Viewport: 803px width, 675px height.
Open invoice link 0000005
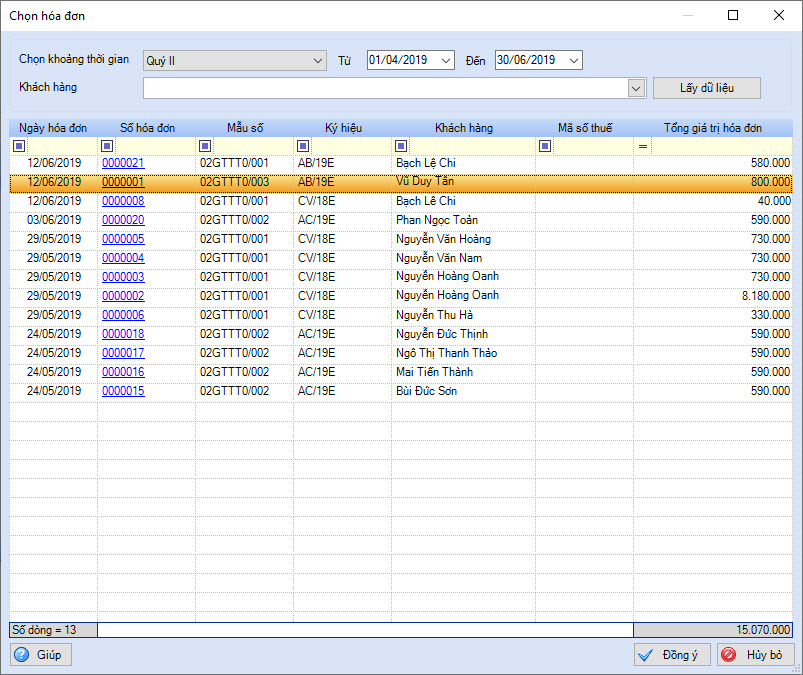click(x=123, y=239)
